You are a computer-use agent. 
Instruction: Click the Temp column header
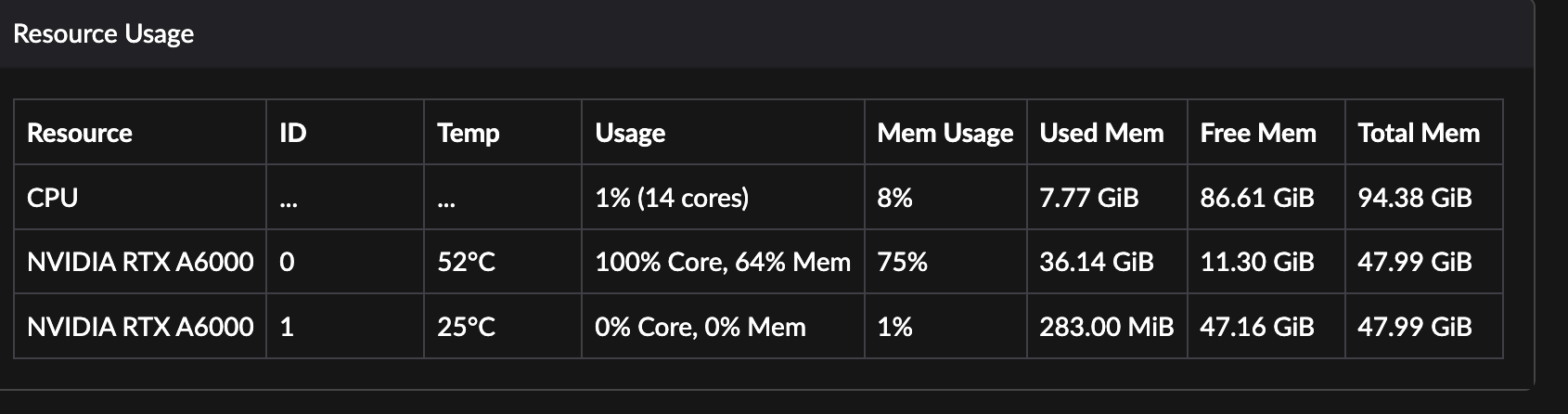[469, 133]
